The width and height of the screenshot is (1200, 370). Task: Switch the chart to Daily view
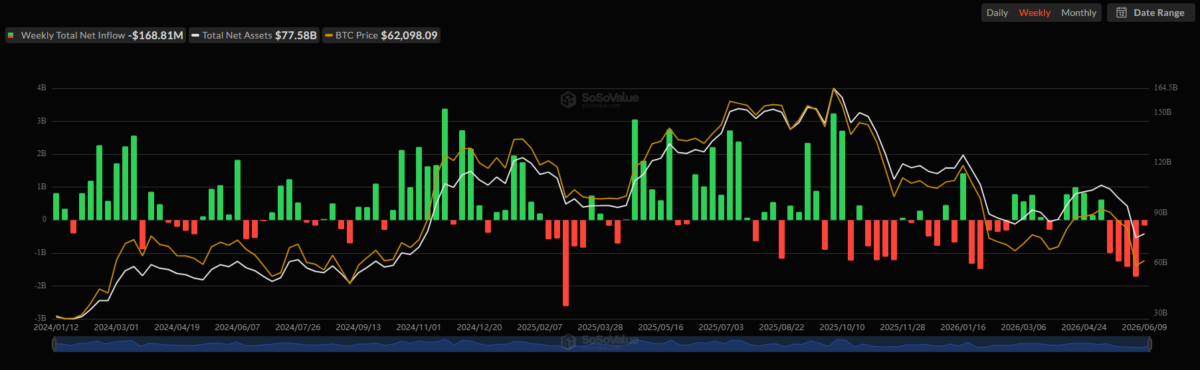pyautogui.click(x=996, y=13)
